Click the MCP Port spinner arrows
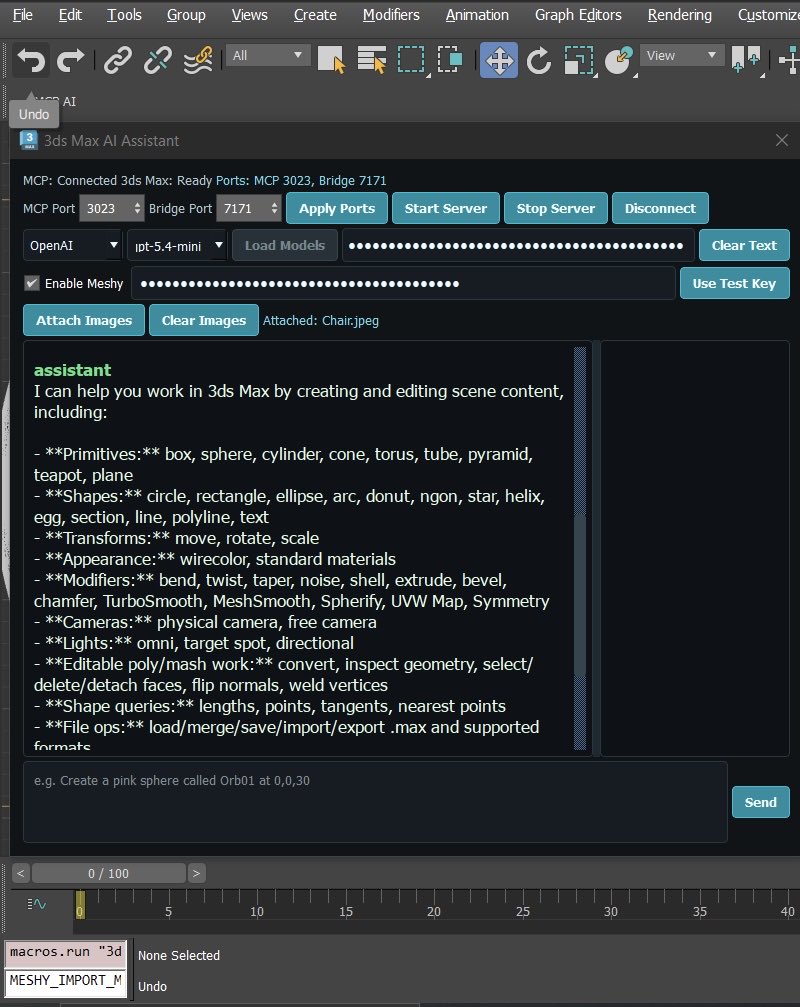The width and height of the screenshot is (800, 1007). (x=137, y=208)
